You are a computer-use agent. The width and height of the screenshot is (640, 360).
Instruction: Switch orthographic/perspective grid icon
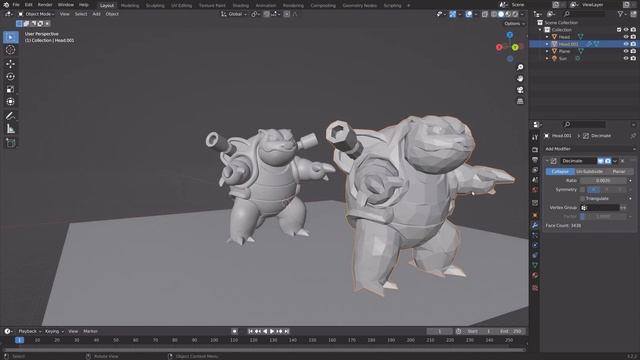click(520, 101)
